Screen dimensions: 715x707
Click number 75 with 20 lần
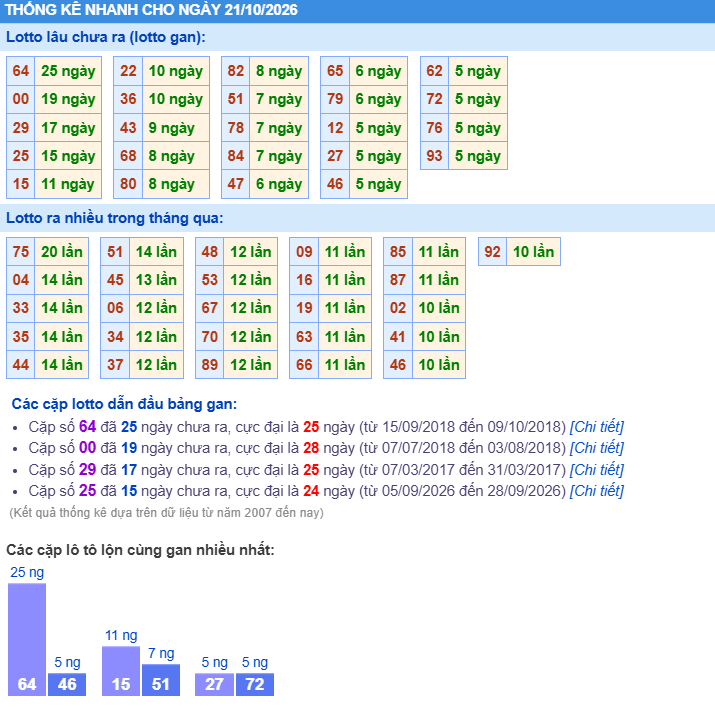point(21,252)
